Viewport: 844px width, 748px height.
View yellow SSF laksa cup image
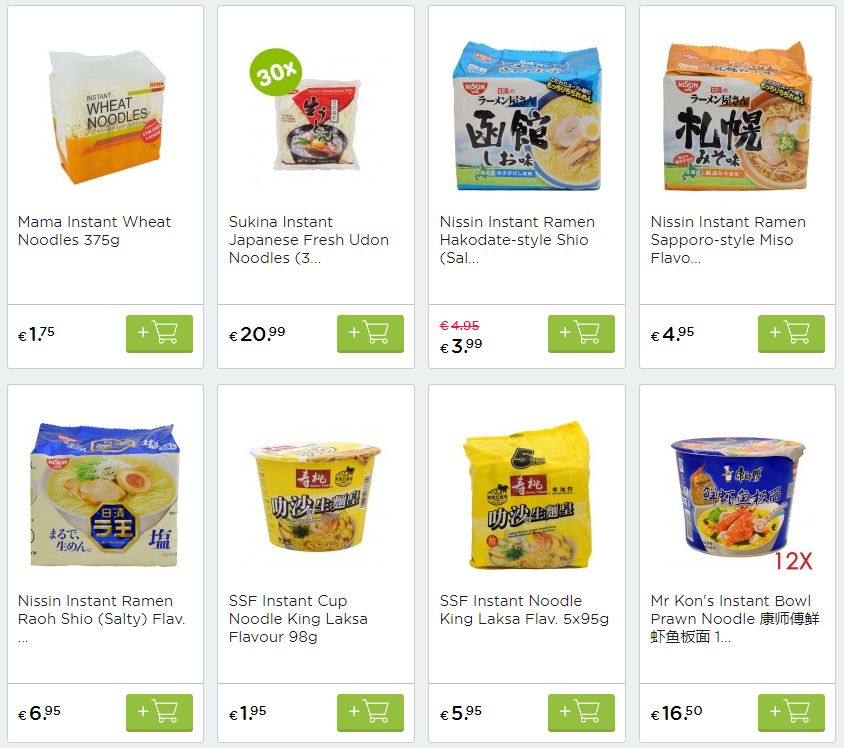[315, 496]
